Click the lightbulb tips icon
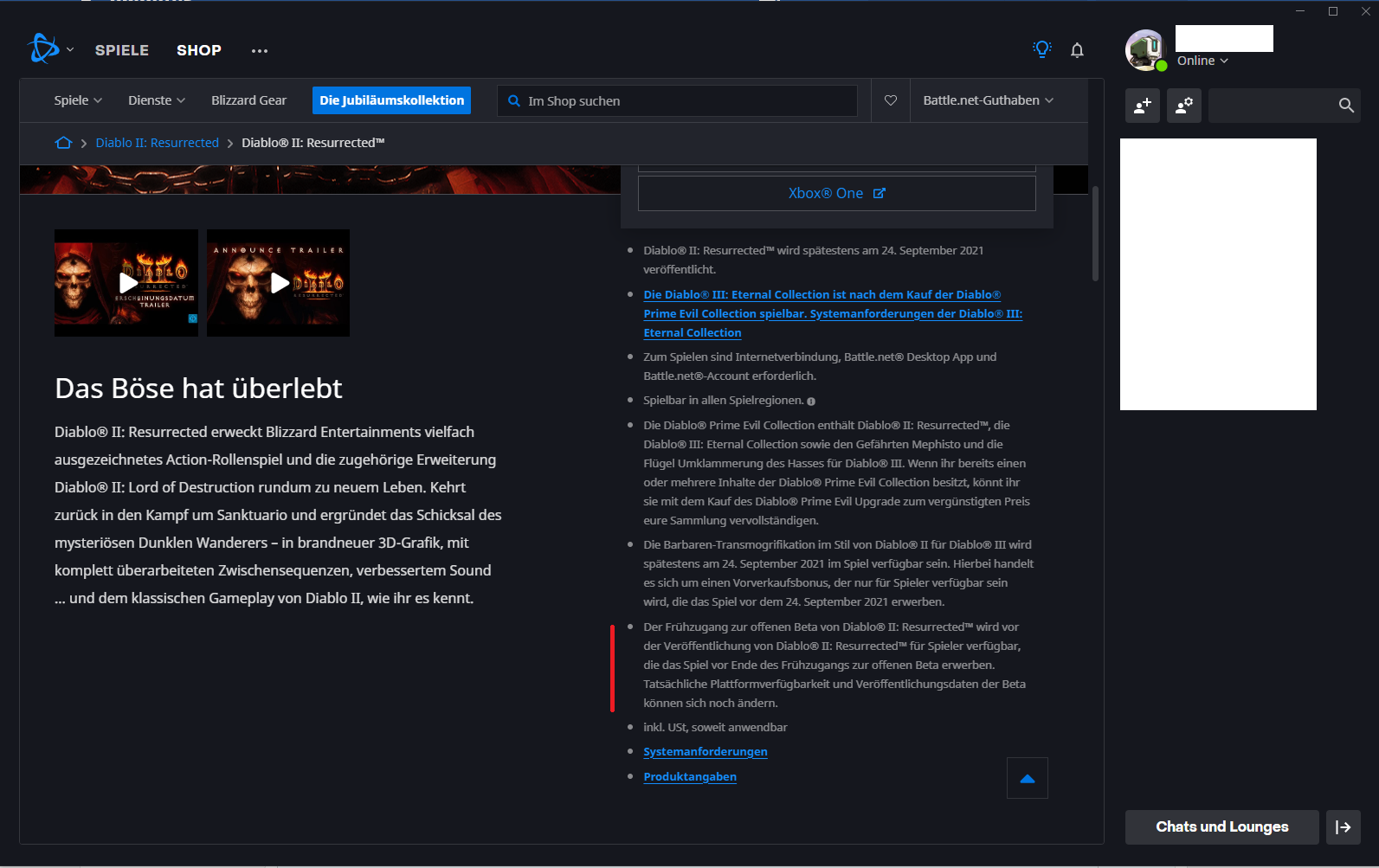Image resolution: width=1379 pixels, height=868 pixels. click(1042, 49)
